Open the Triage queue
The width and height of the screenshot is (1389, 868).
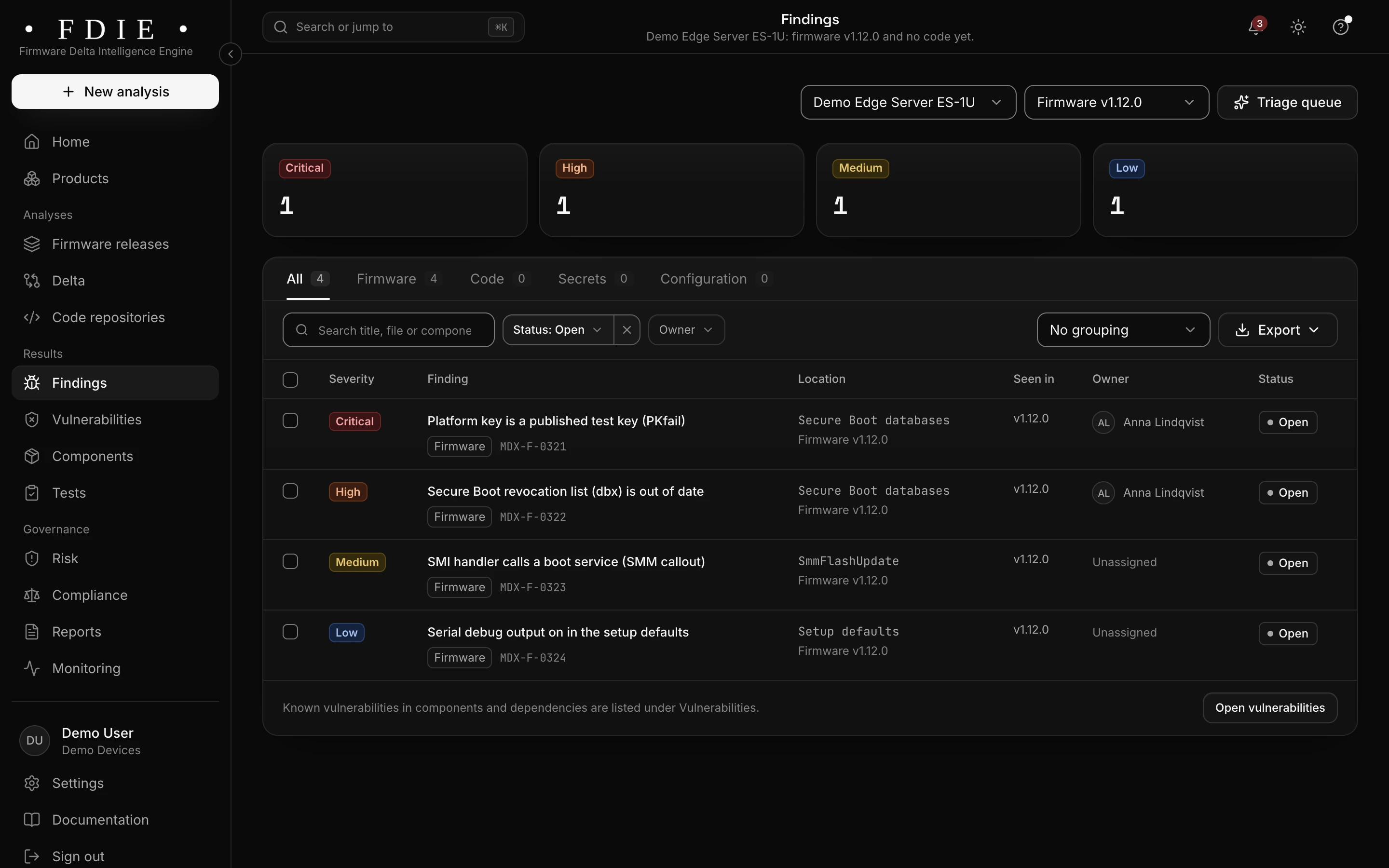(x=1287, y=102)
